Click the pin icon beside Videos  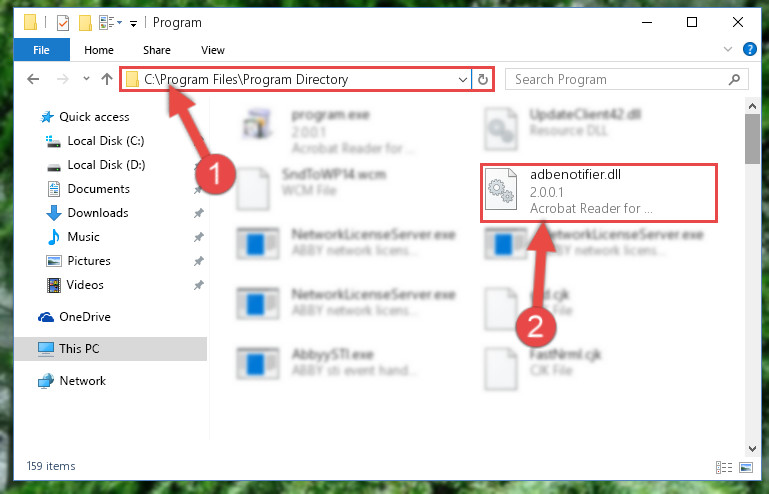(198, 285)
